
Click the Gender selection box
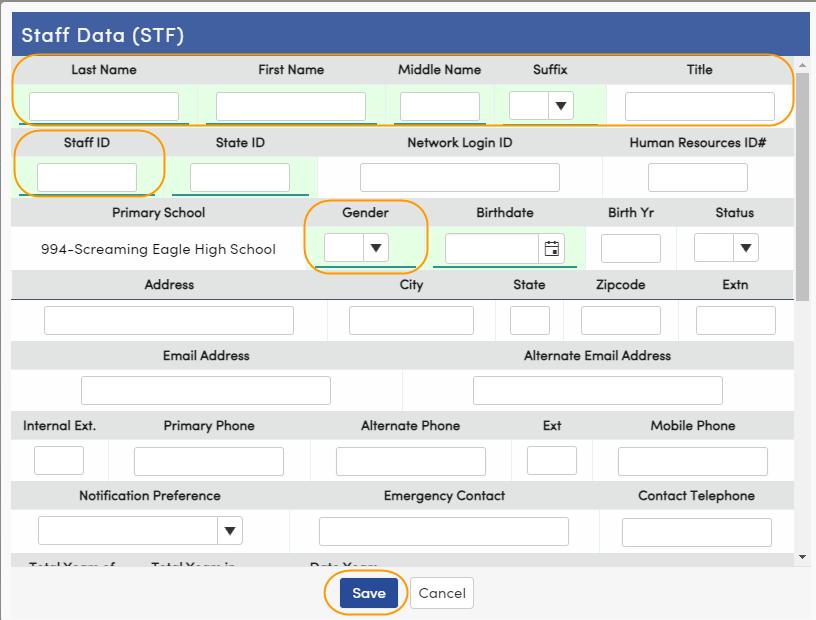tap(344, 247)
